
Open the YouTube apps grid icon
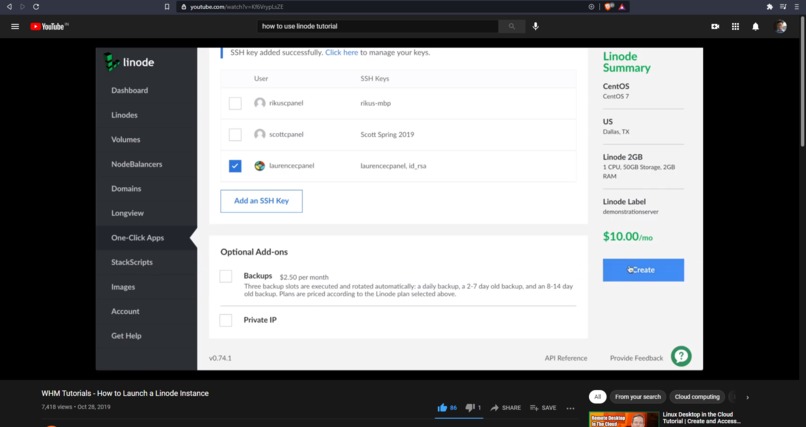[x=735, y=26]
